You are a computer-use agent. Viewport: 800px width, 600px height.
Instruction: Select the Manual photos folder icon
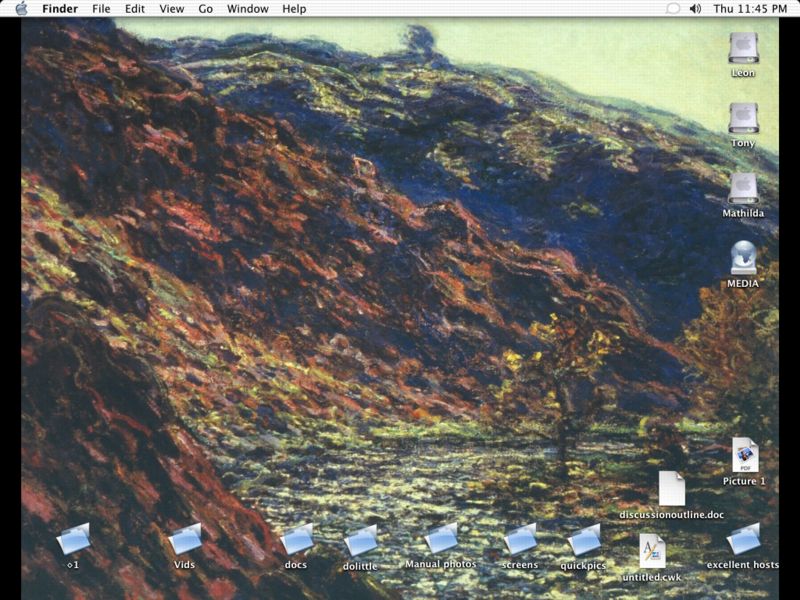point(441,539)
